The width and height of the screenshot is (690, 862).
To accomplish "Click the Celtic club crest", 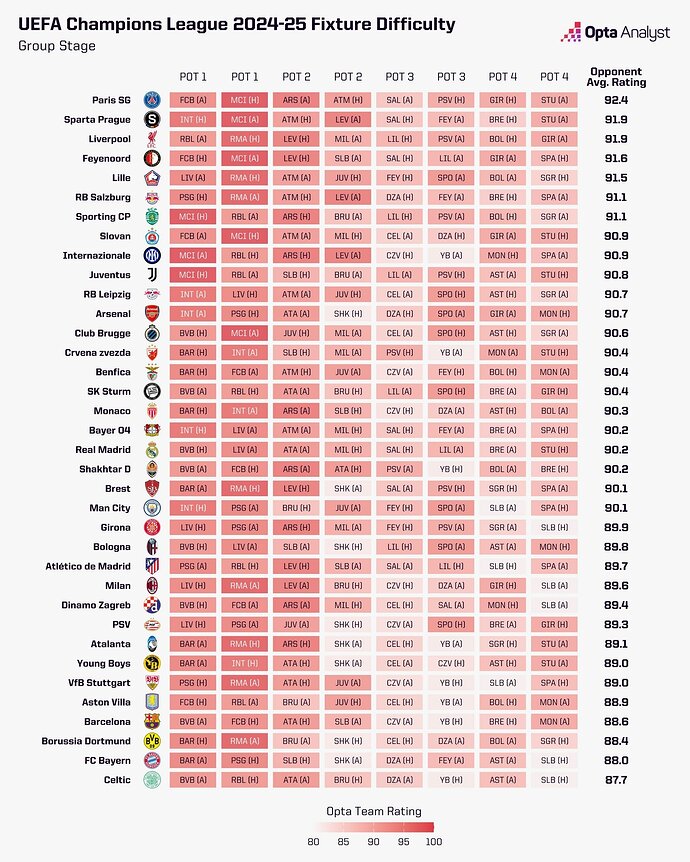I will pos(151,780).
